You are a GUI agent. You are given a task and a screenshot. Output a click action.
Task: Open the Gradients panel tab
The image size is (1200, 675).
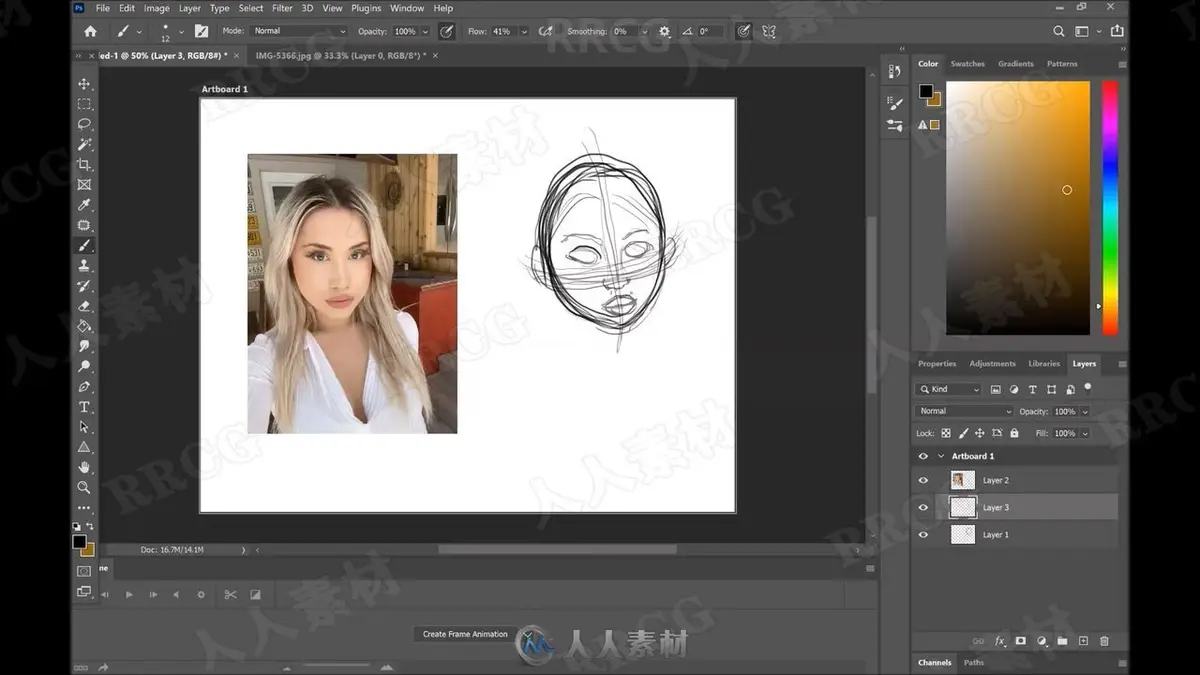point(1015,63)
